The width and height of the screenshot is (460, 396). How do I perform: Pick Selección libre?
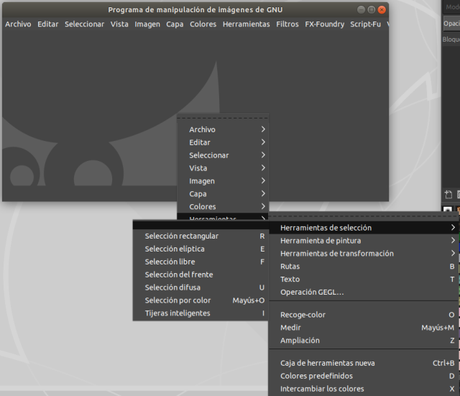200,262
